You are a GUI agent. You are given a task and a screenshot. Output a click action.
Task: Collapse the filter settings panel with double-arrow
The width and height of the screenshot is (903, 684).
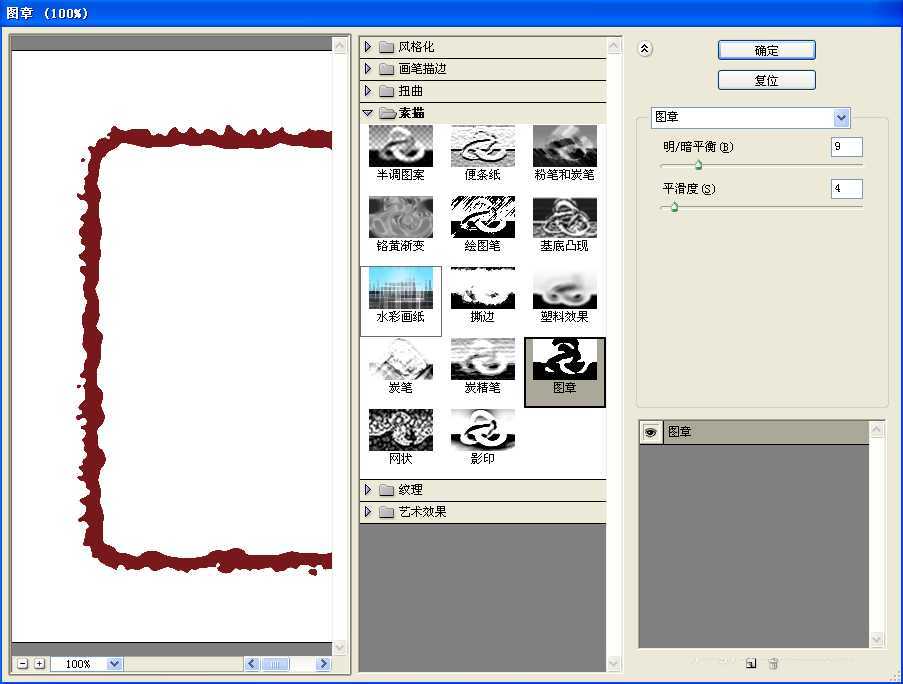click(645, 47)
